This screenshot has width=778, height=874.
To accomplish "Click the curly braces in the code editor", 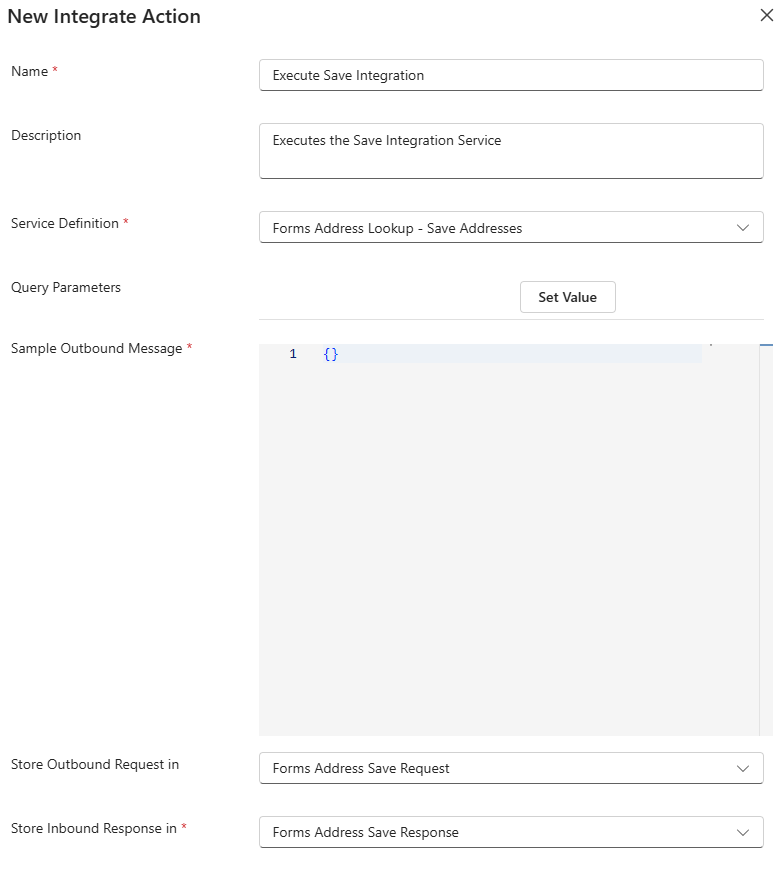I will tap(331, 354).
